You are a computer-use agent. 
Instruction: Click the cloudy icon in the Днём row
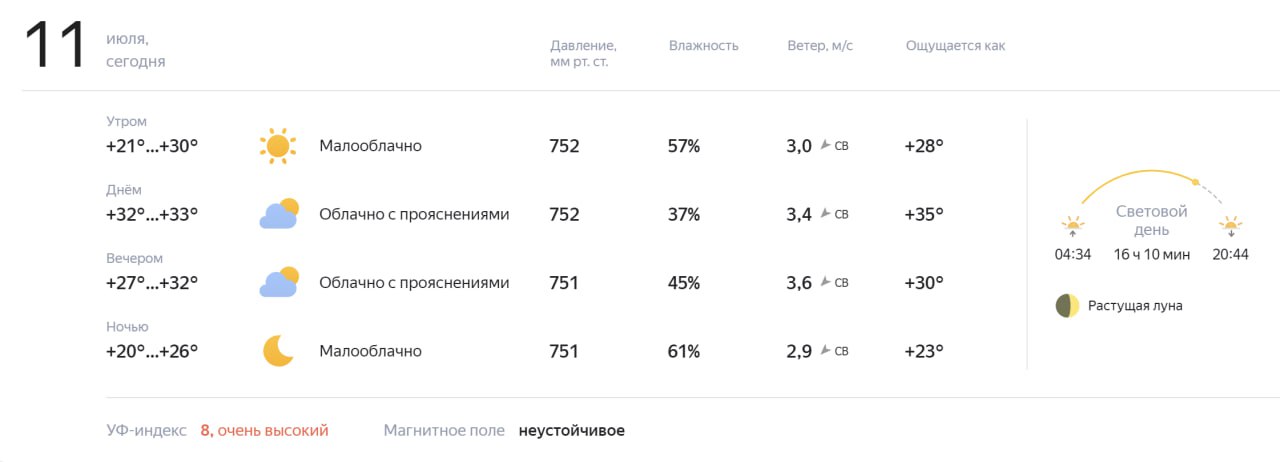click(278, 214)
